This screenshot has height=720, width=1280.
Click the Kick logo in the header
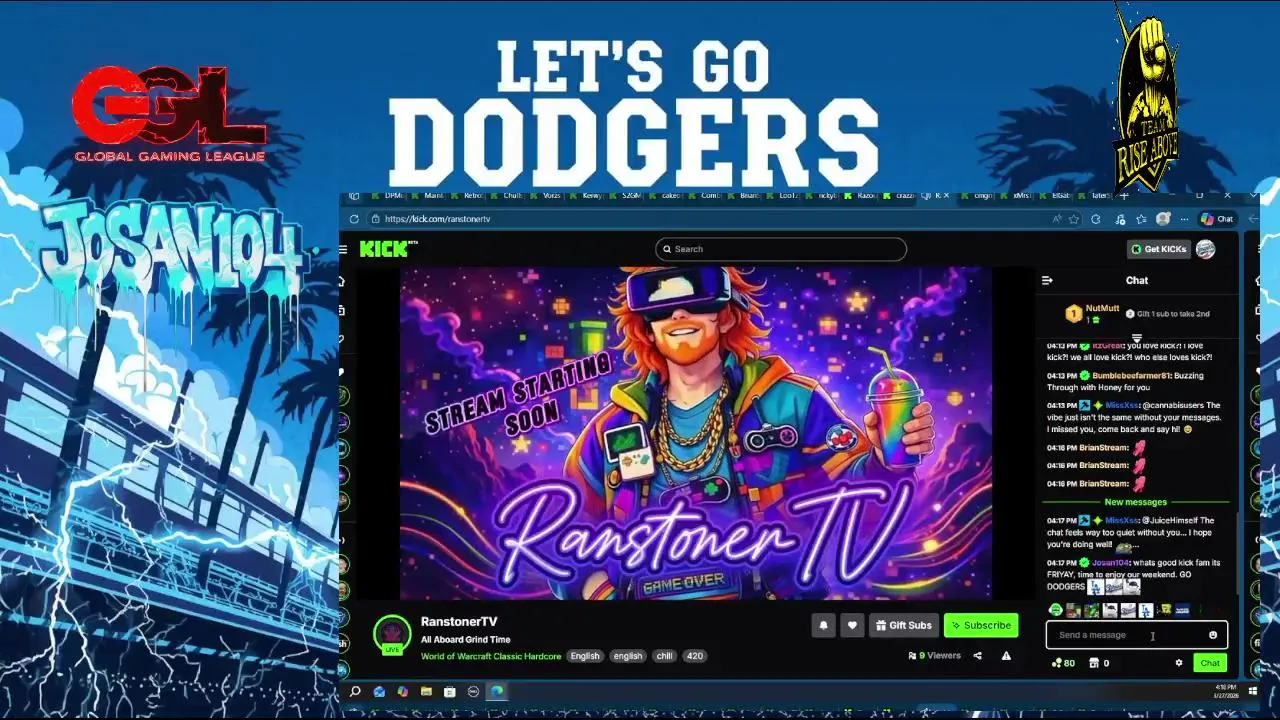point(387,249)
